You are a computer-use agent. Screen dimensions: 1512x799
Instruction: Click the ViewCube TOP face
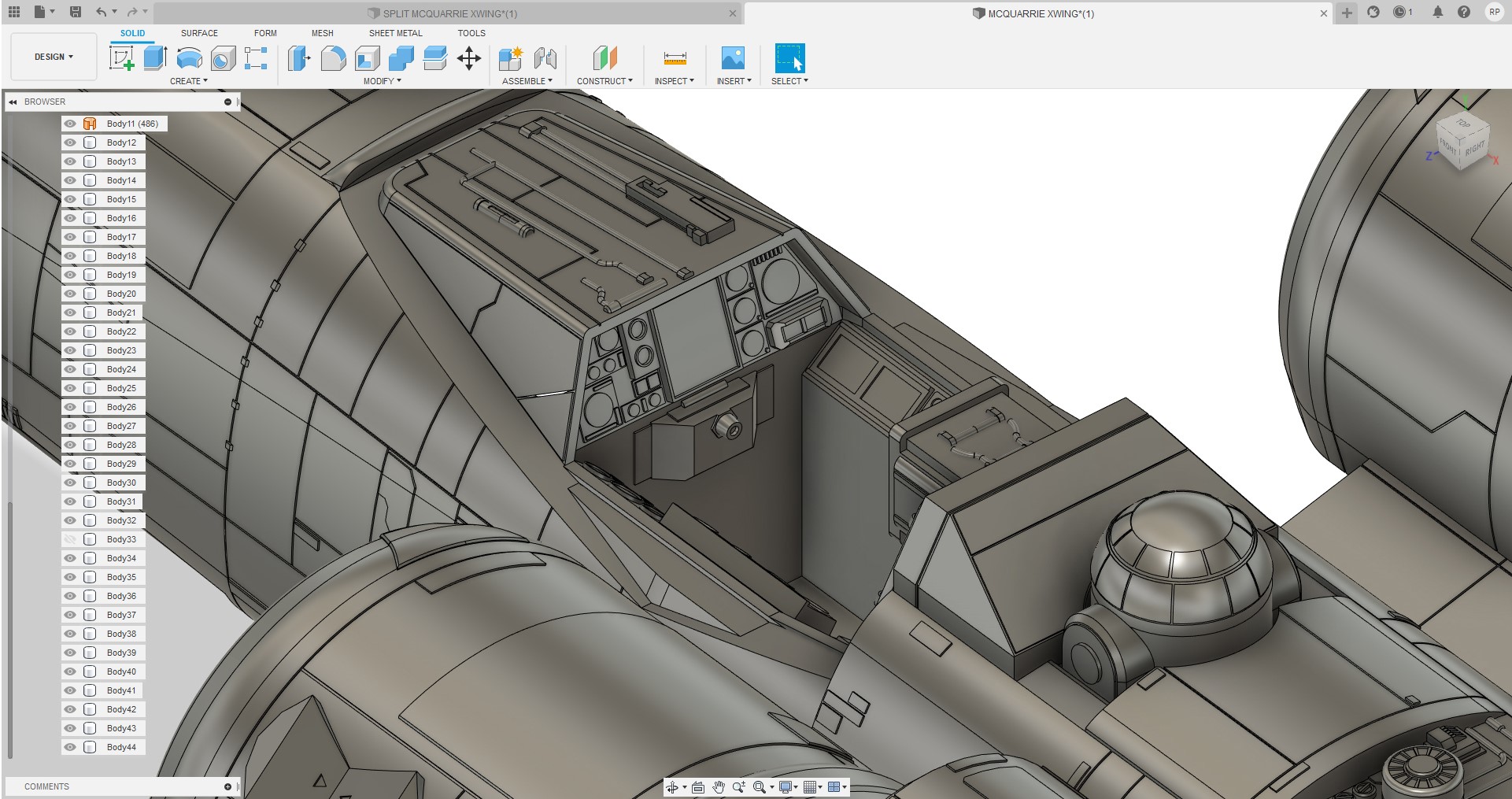pos(1462,124)
